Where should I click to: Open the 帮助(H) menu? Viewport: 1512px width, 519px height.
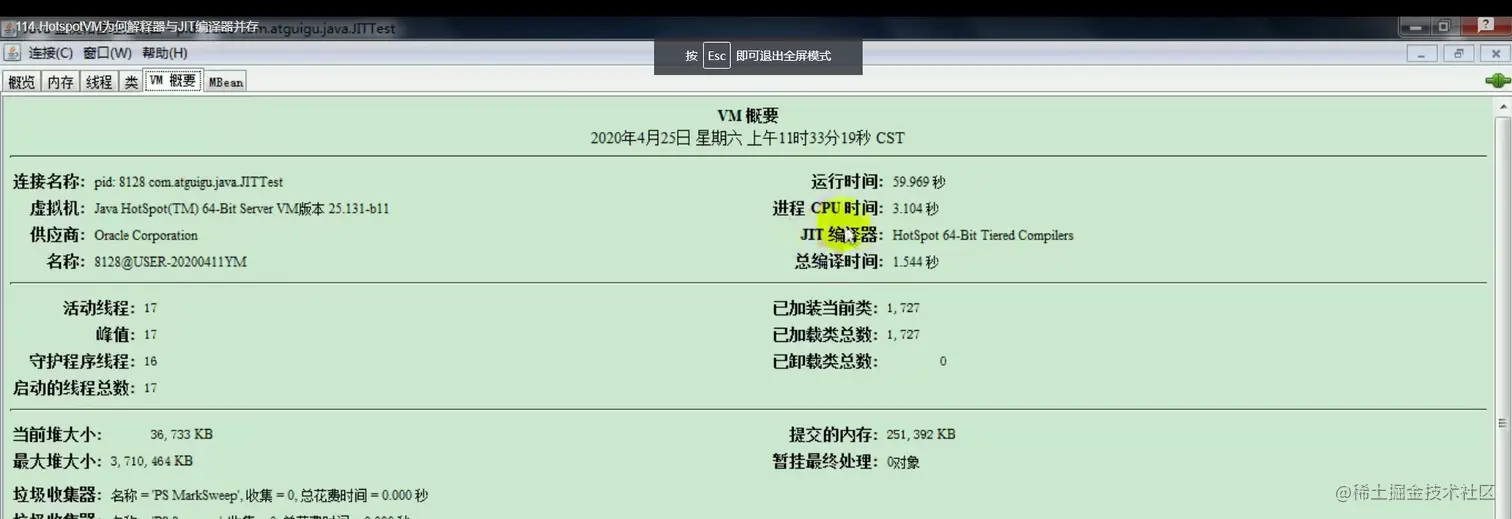tap(164, 53)
